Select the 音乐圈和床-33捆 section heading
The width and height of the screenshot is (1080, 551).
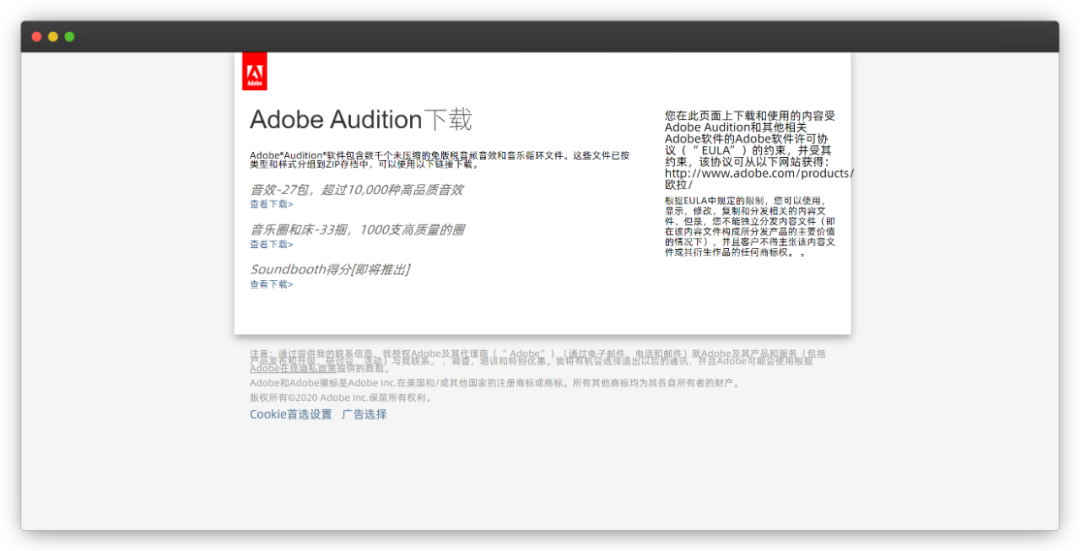click(x=357, y=229)
